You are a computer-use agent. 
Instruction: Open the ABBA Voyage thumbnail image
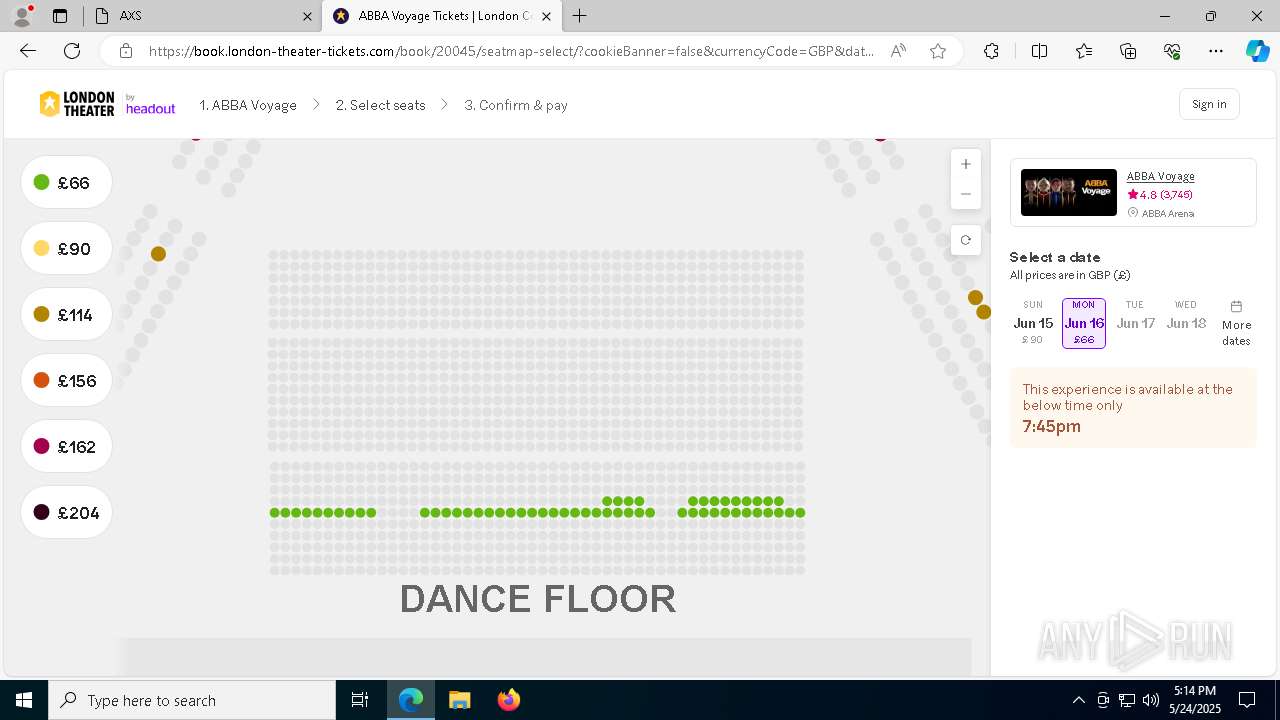1069,192
